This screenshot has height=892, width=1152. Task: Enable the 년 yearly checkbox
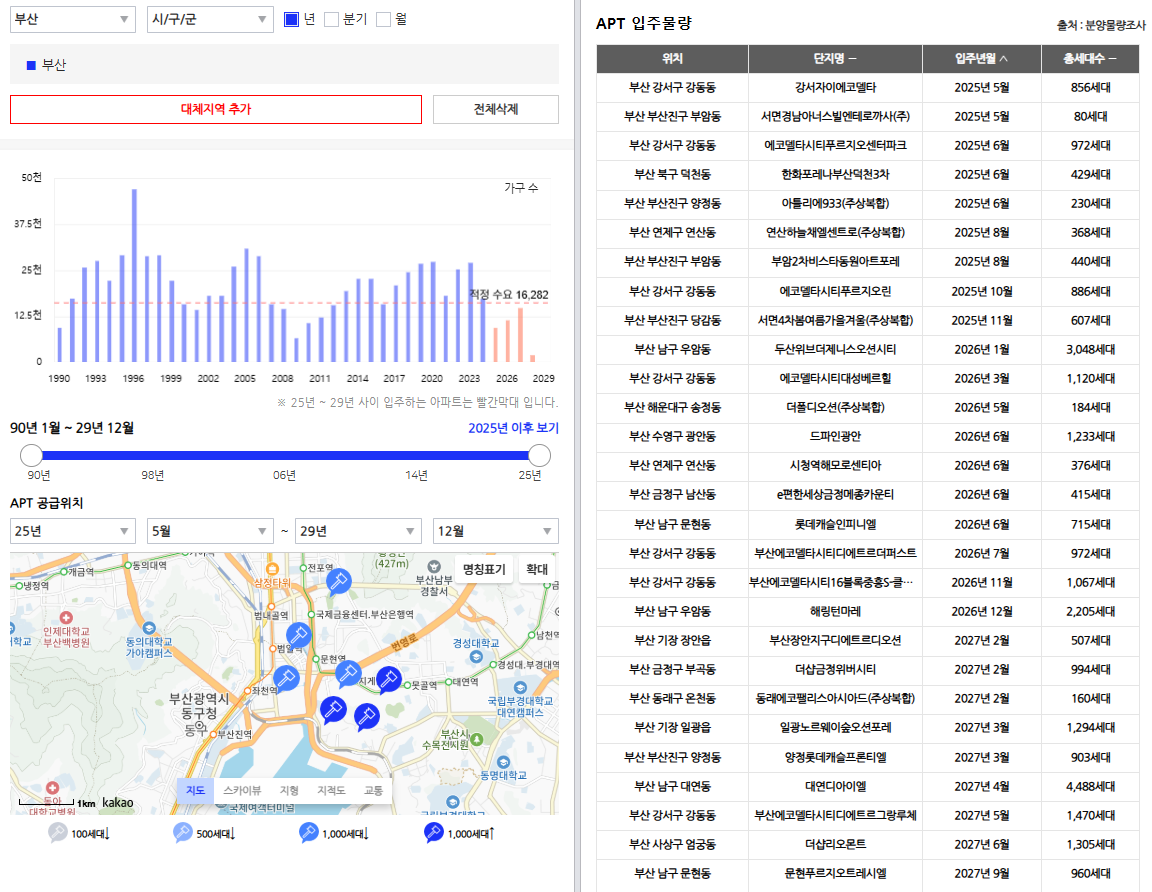pyautogui.click(x=292, y=19)
